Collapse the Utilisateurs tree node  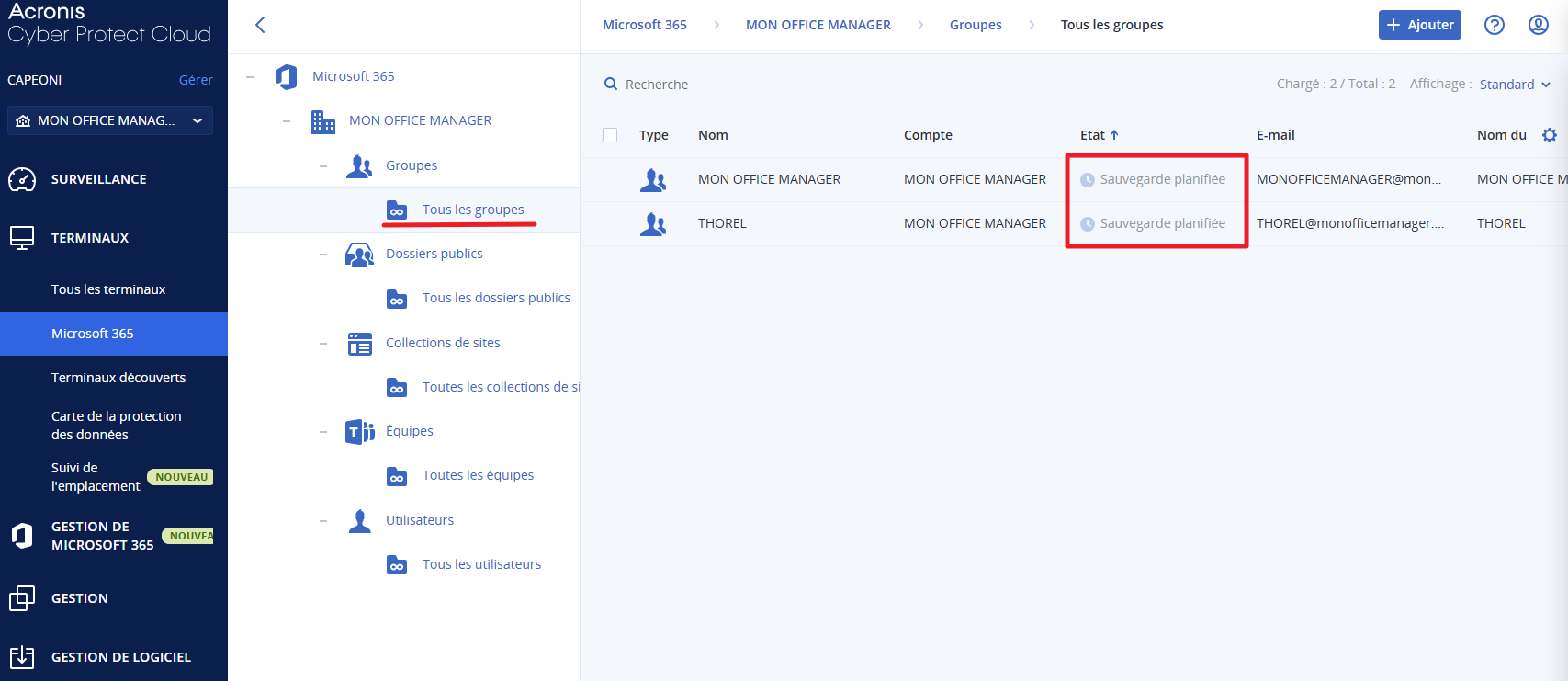(x=323, y=521)
